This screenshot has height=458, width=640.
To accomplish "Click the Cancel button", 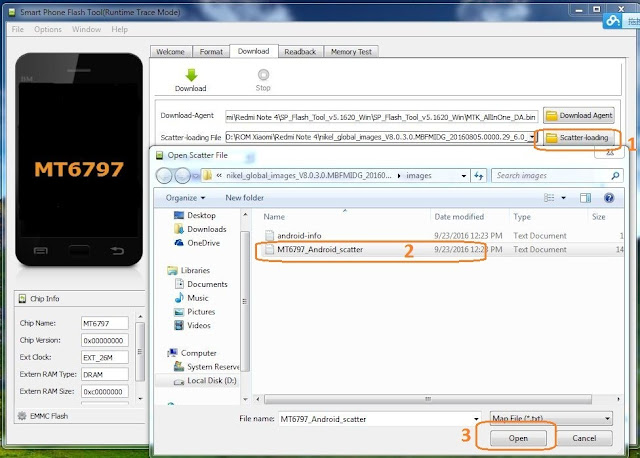I will click(584, 438).
